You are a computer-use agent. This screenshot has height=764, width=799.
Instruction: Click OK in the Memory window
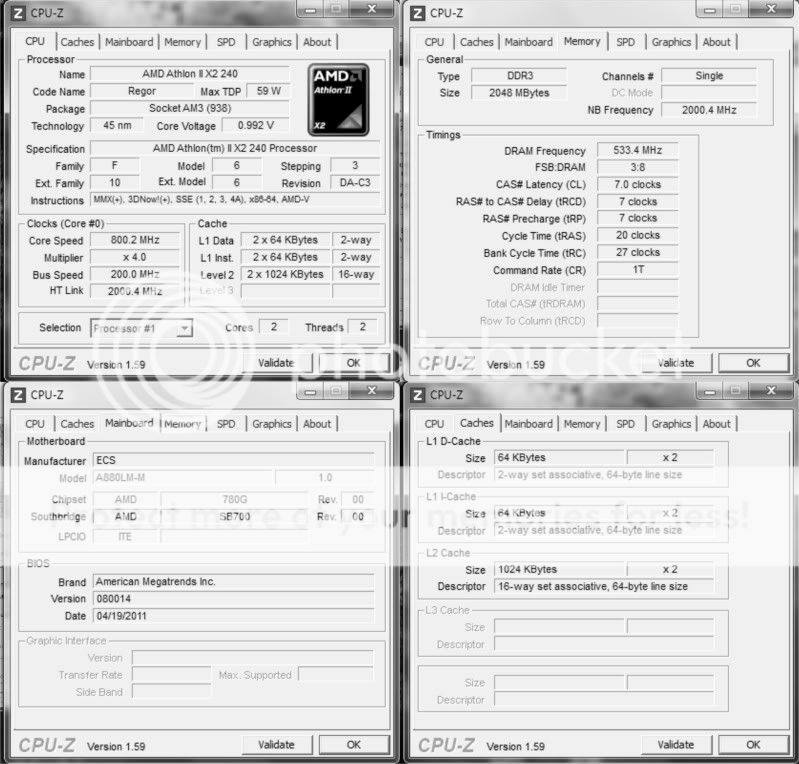(753, 363)
